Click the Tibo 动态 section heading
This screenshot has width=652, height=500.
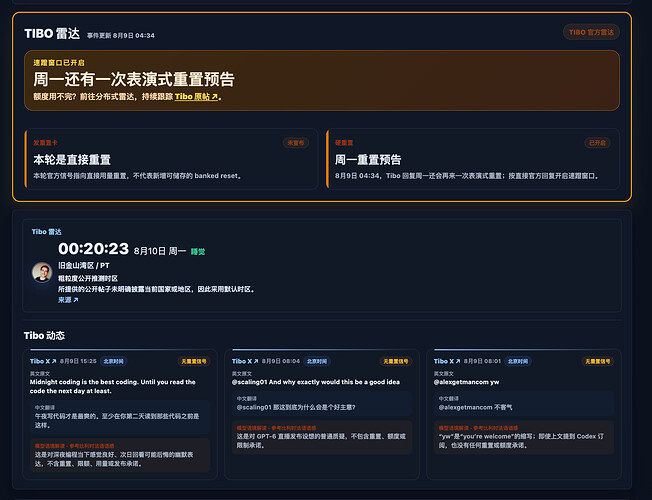[44, 335]
